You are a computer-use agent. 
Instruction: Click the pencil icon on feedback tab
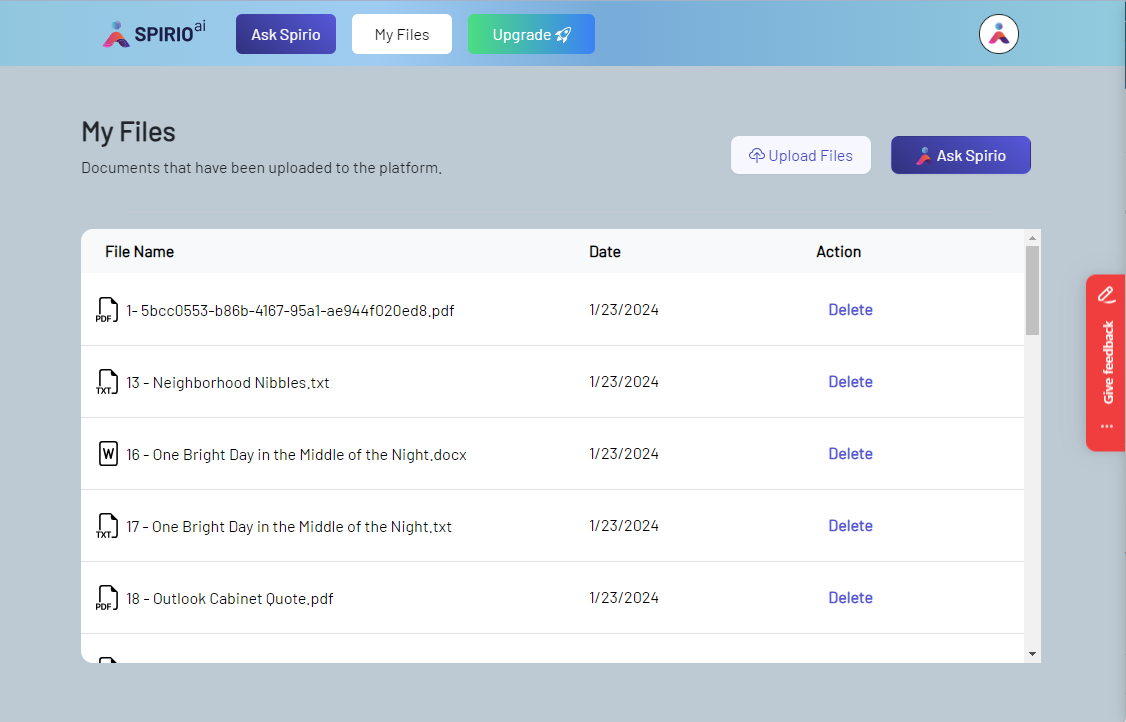[1106, 295]
